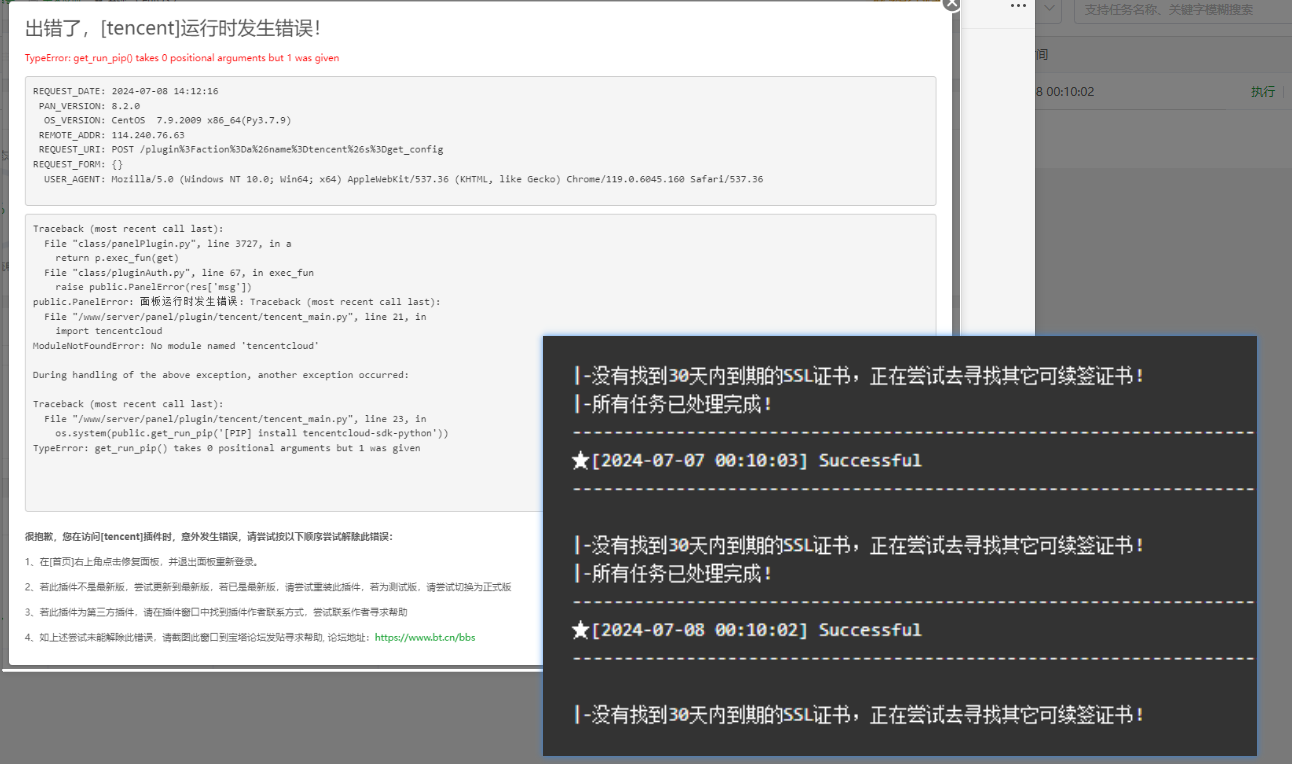Select the tencent_main.py line 23 traceback entry
The image size is (1292, 764).
235,419
